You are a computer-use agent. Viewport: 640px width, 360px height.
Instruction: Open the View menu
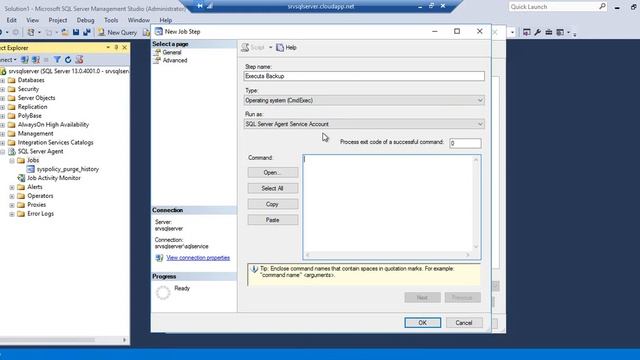pos(33,20)
